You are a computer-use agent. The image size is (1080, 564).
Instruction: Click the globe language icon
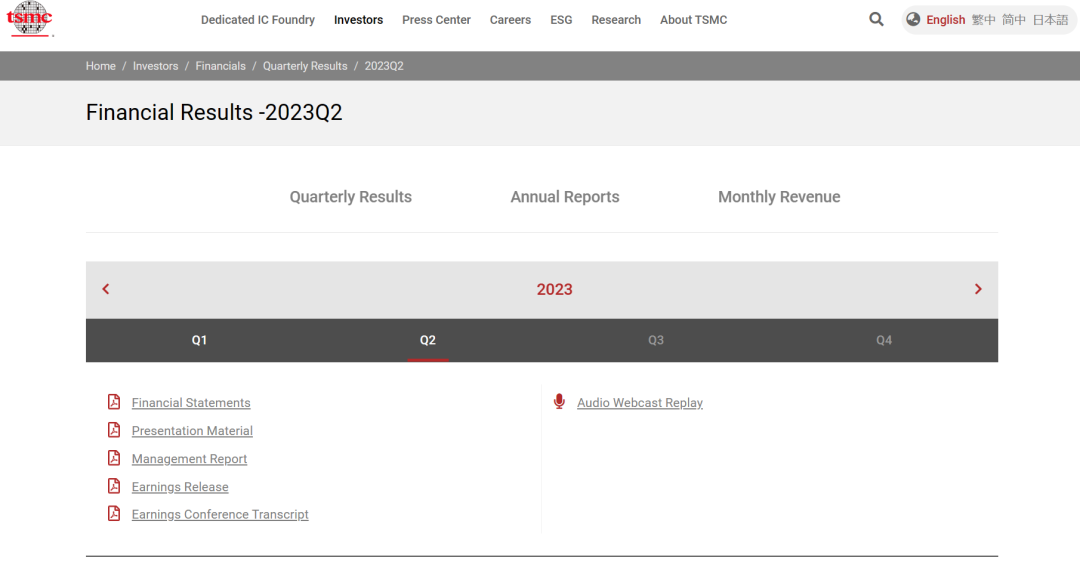point(913,19)
